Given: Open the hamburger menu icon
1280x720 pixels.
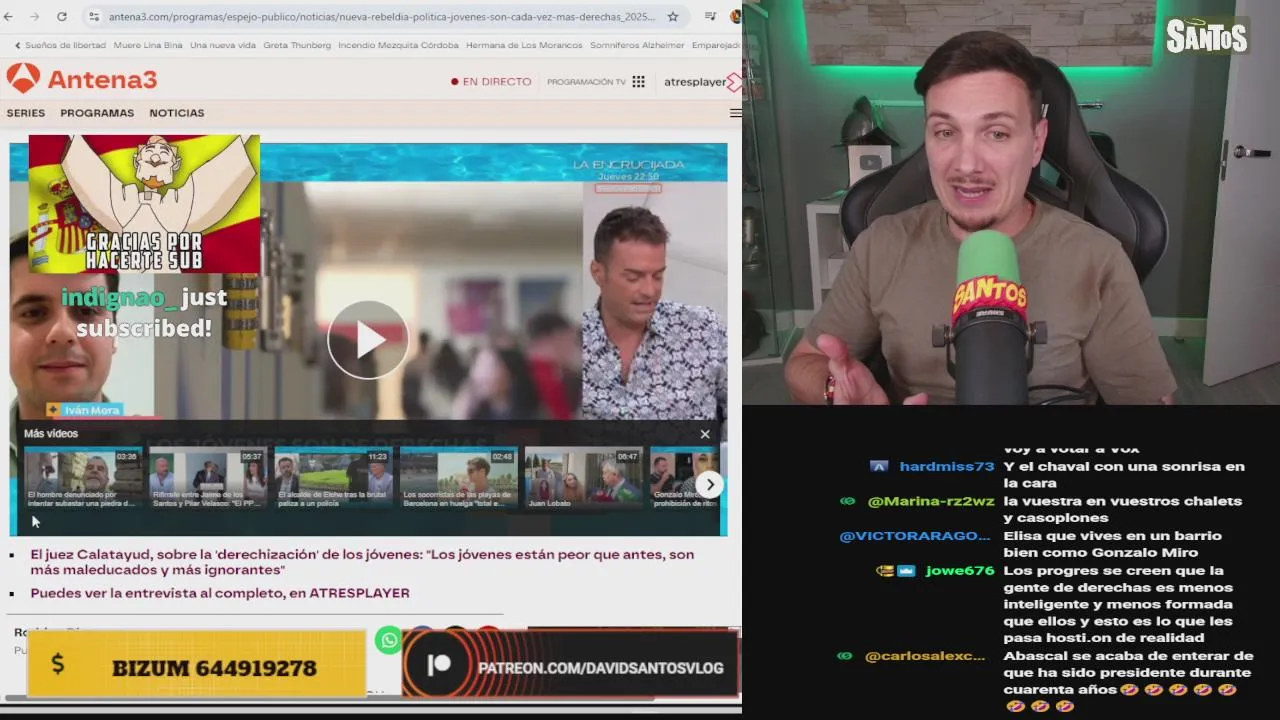Looking at the screenshot, I should click(x=736, y=113).
